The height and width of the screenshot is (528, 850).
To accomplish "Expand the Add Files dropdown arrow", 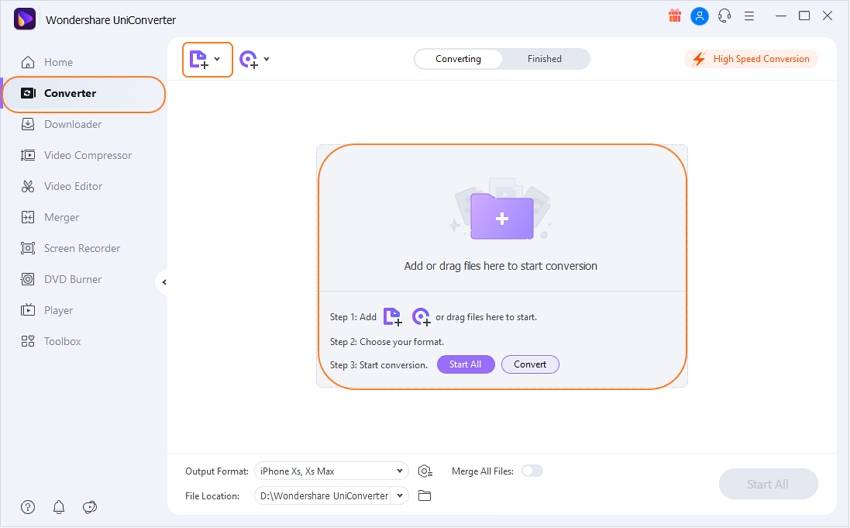I will click(x=217, y=59).
